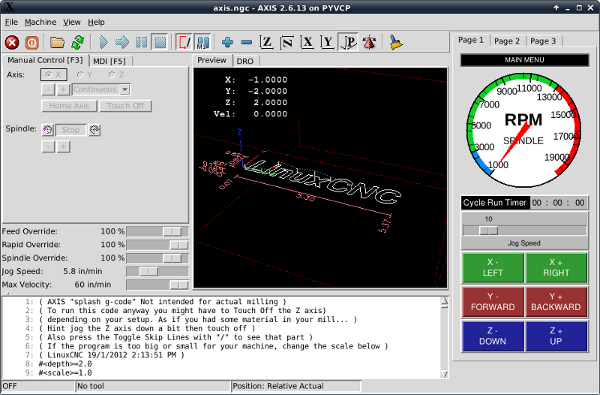Viewport: 600px width, 395px height.
Task: Click the jog minus button
Action: click(x=48, y=90)
